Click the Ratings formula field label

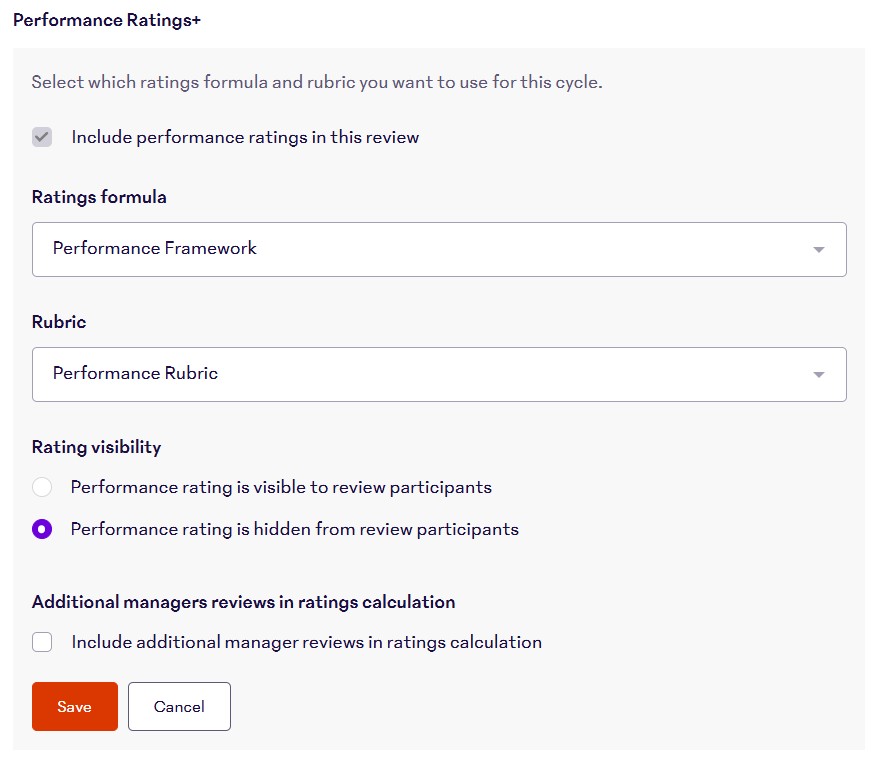pyautogui.click(x=99, y=197)
